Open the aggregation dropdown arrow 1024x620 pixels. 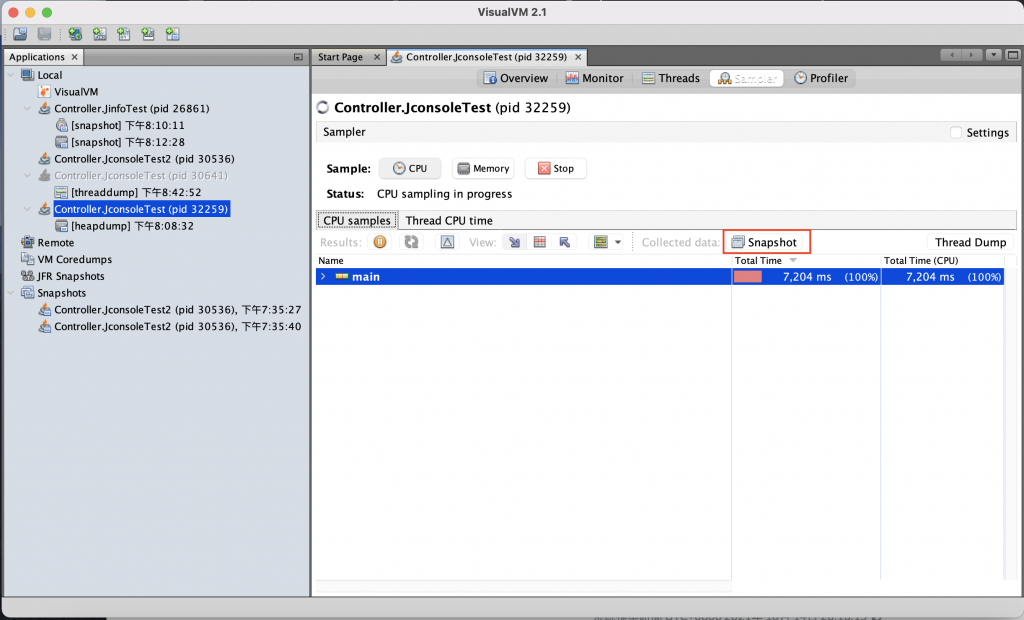coord(618,242)
